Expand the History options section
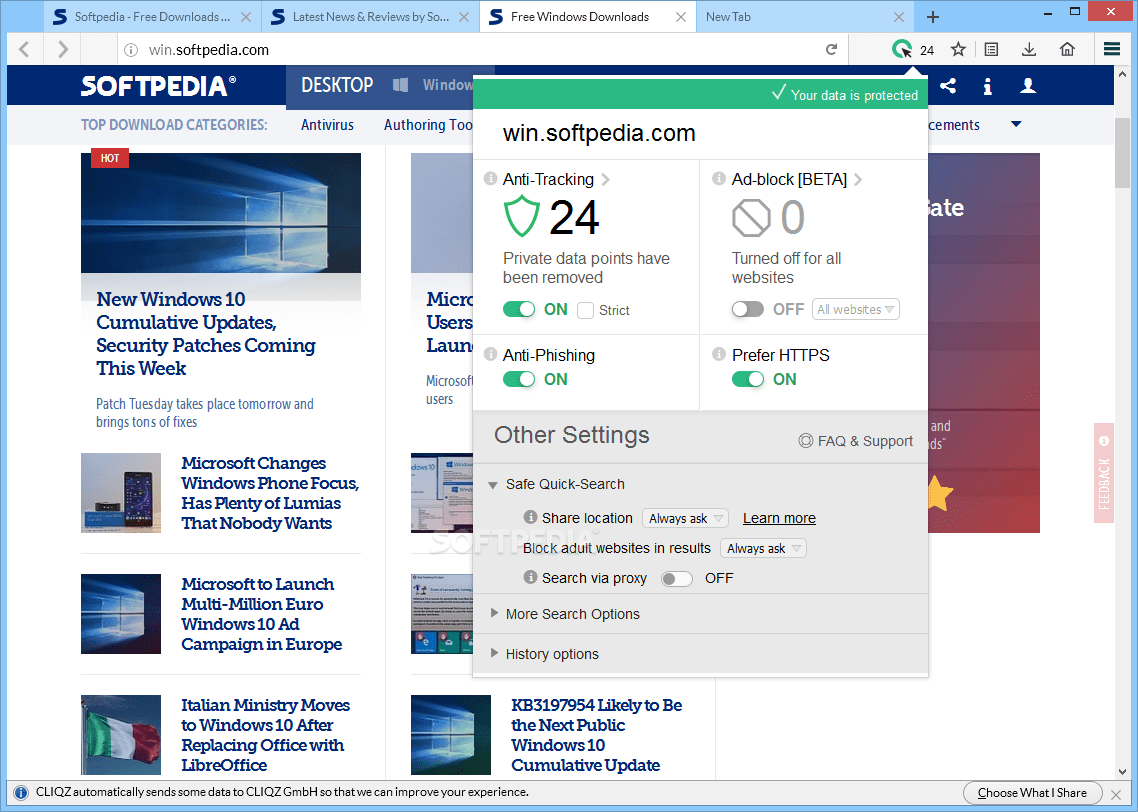The width and height of the screenshot is (1138, 812). point(552,654)
